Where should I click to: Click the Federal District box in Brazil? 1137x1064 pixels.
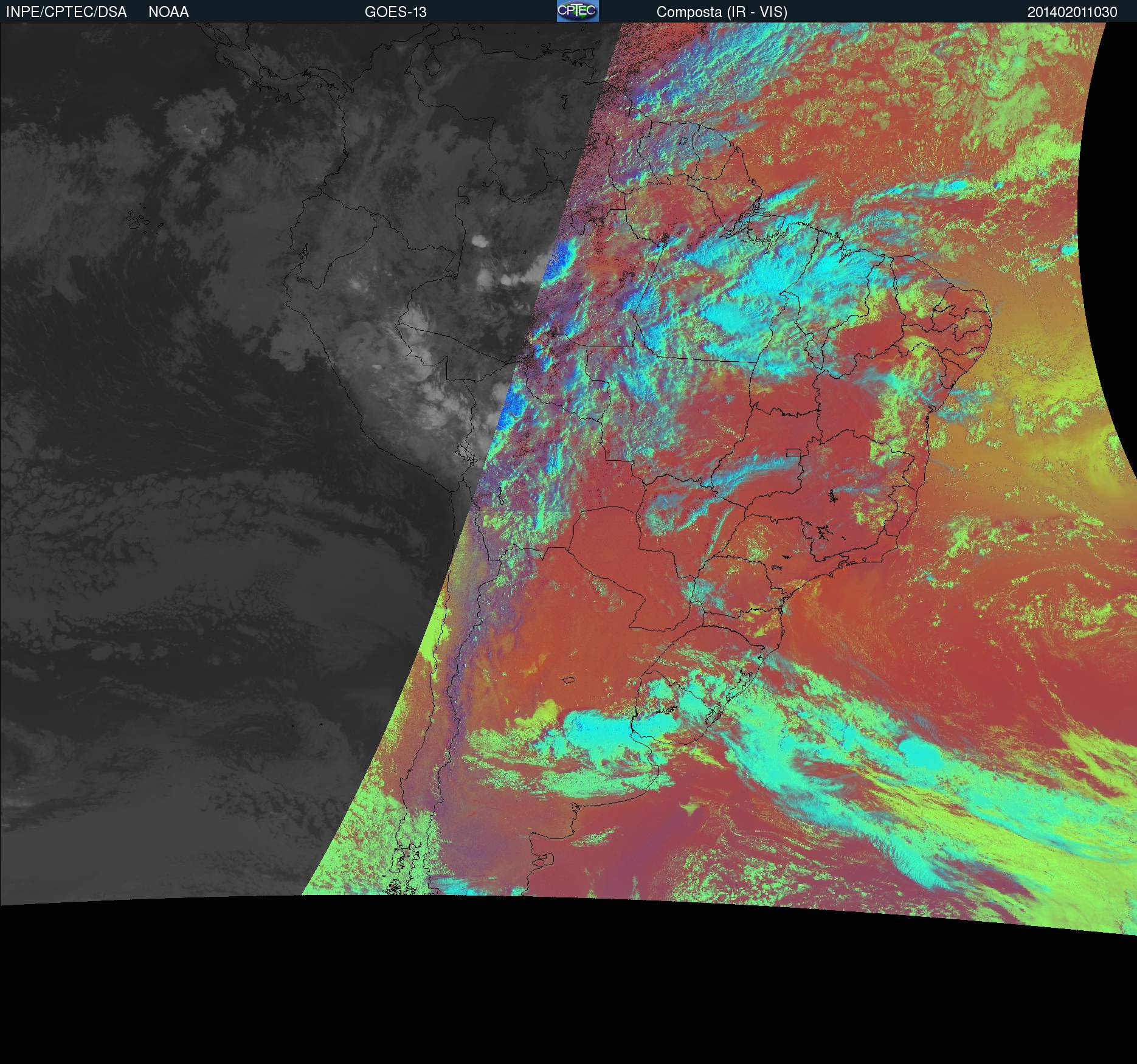(793, 452)
